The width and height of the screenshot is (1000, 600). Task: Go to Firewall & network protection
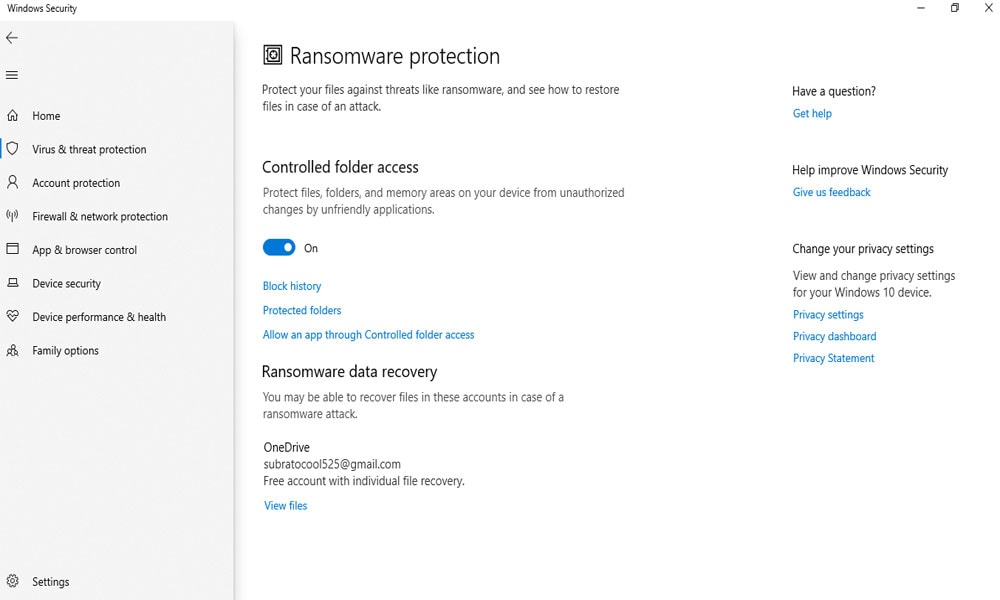(x=100, y=216)
